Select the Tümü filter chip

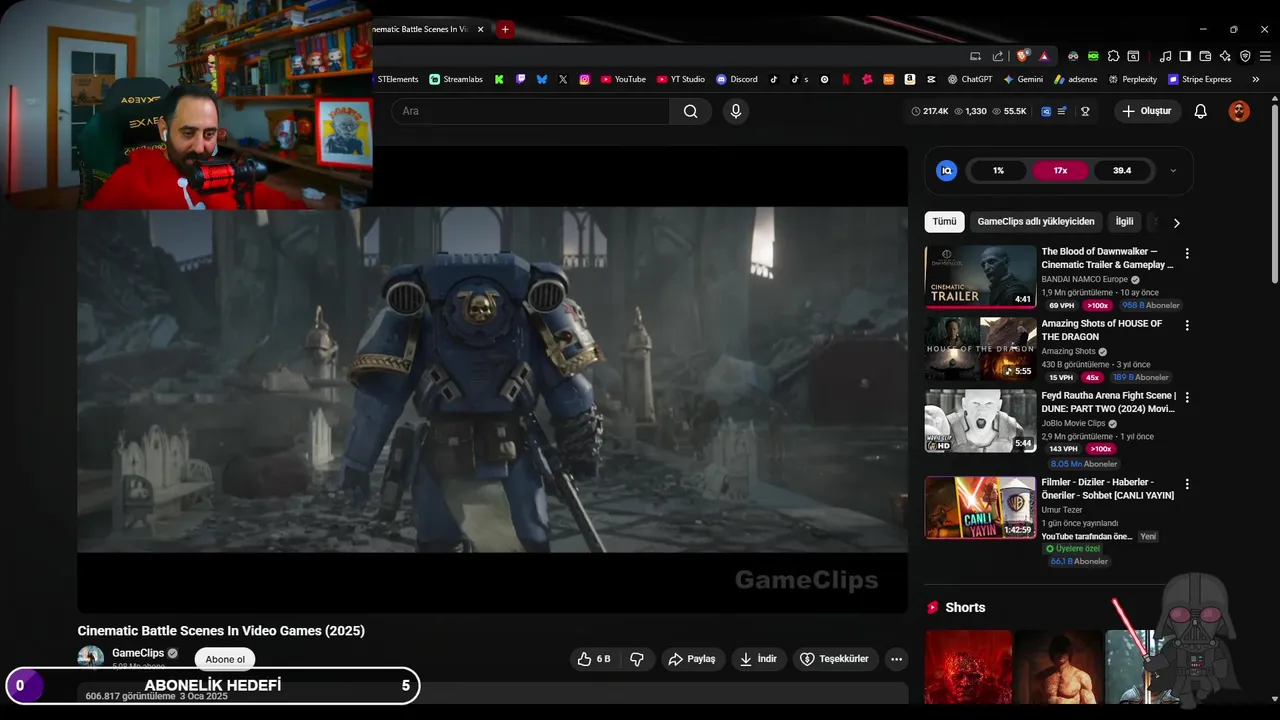coord(944,222)
